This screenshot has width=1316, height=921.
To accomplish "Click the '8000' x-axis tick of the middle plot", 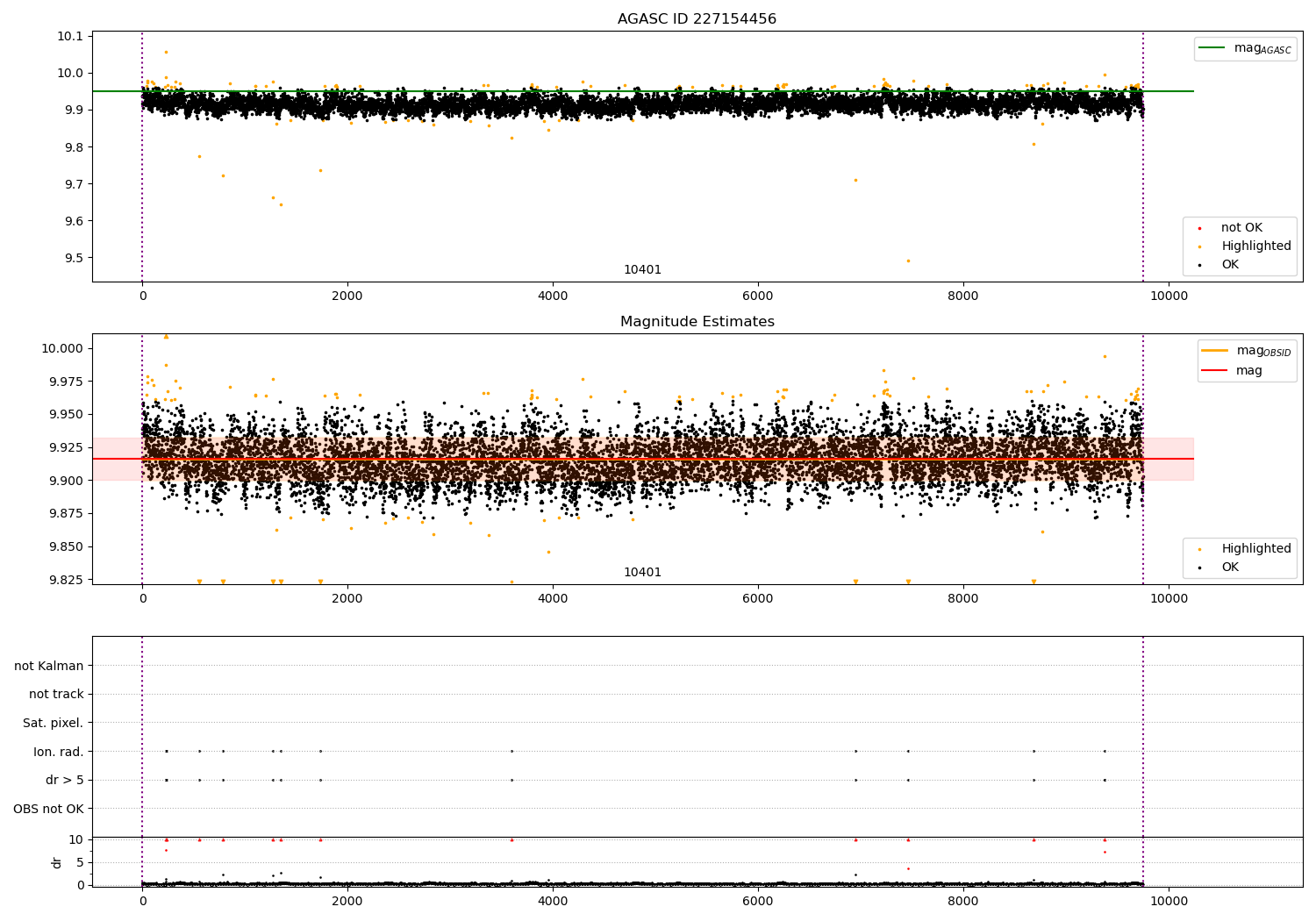I will coord(963,599).
